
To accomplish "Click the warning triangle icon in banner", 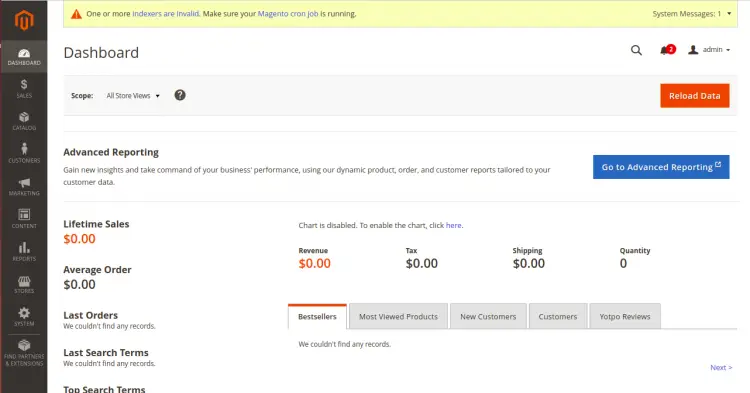I will click(x=76, y=14).
